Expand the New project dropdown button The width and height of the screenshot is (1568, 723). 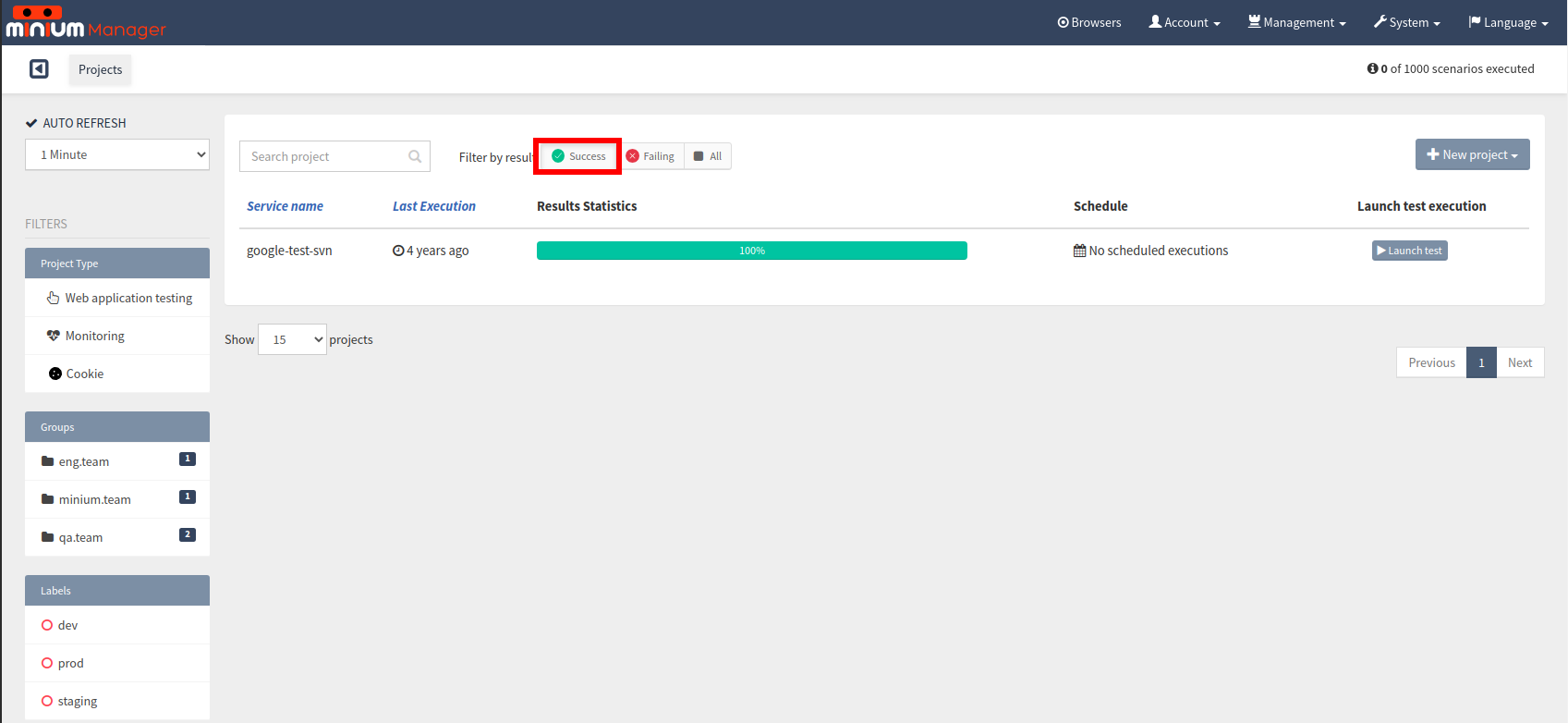coord(1472,154)
